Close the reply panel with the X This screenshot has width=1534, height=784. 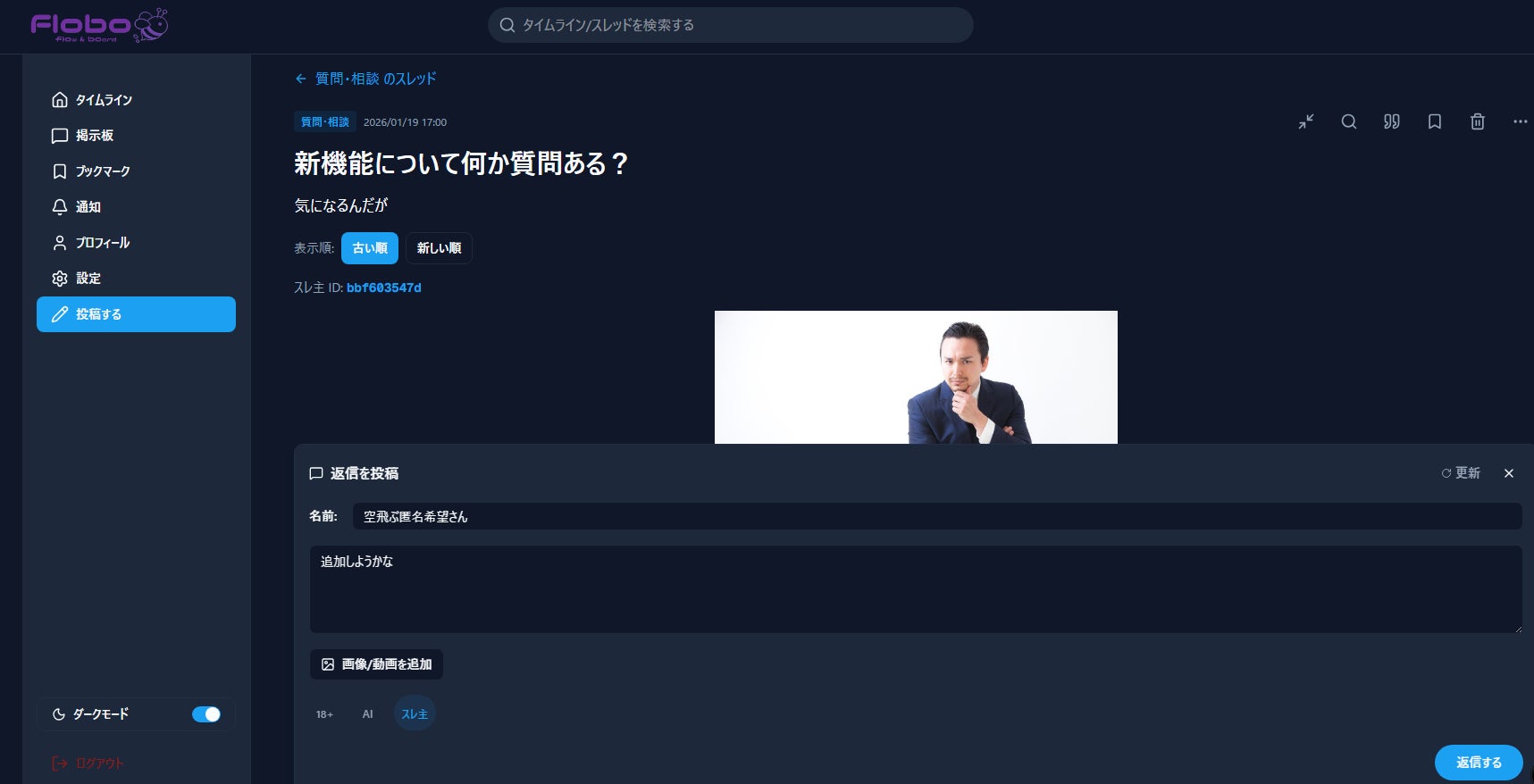[1509, 473]
